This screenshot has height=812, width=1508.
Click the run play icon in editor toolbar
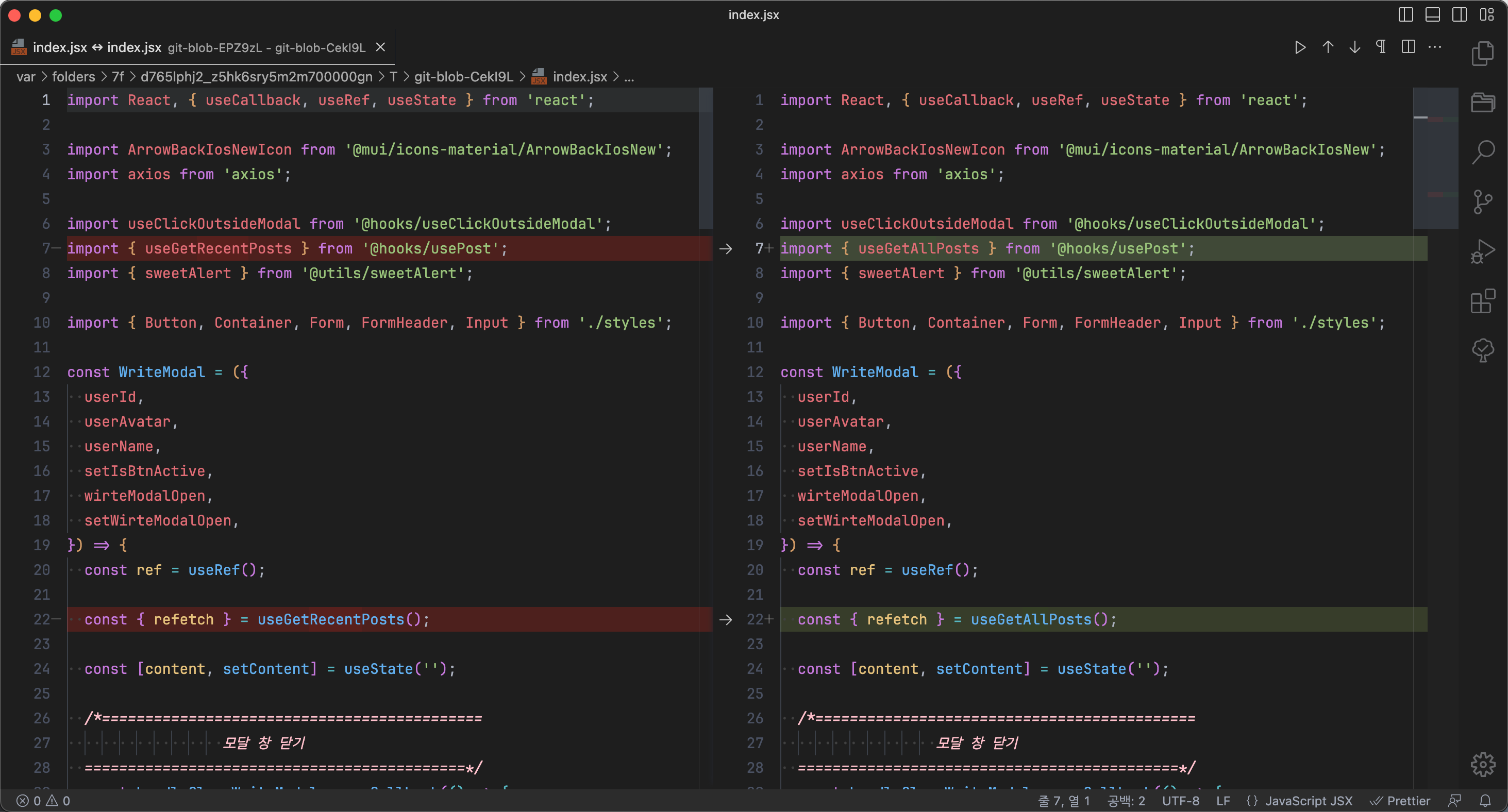pos(1300,47)
